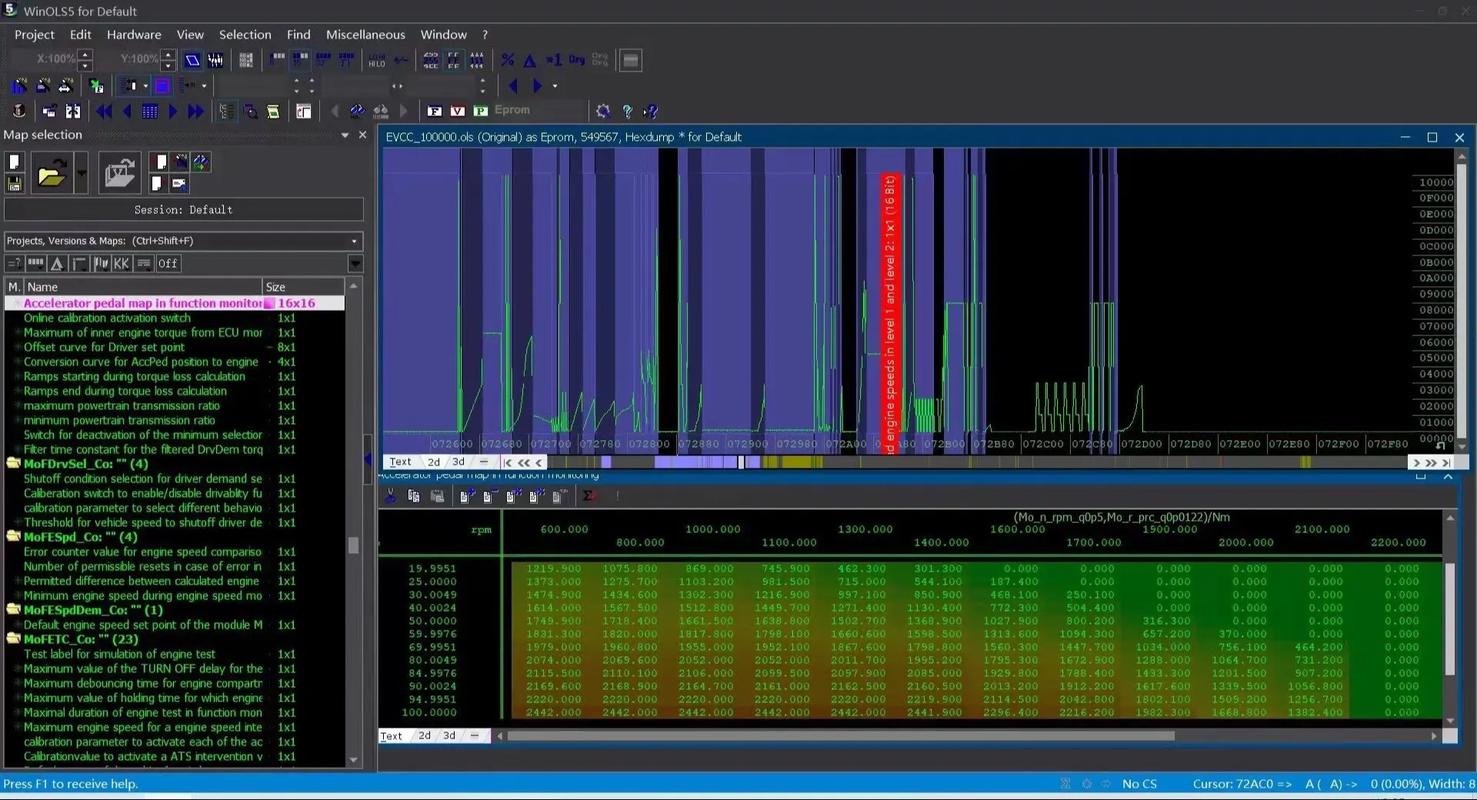
Task: Click table cell value 1219.900
Action: 554,568
